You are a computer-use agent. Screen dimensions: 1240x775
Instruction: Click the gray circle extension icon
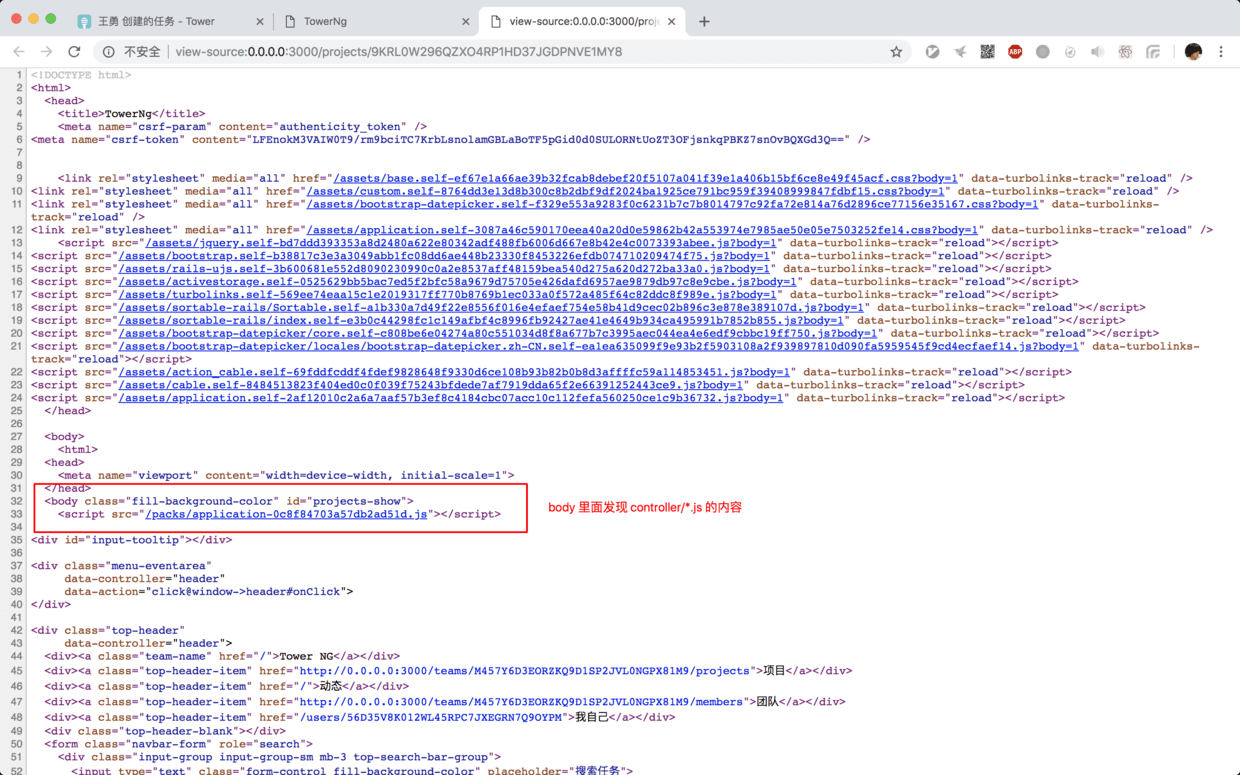[1043, 51]
